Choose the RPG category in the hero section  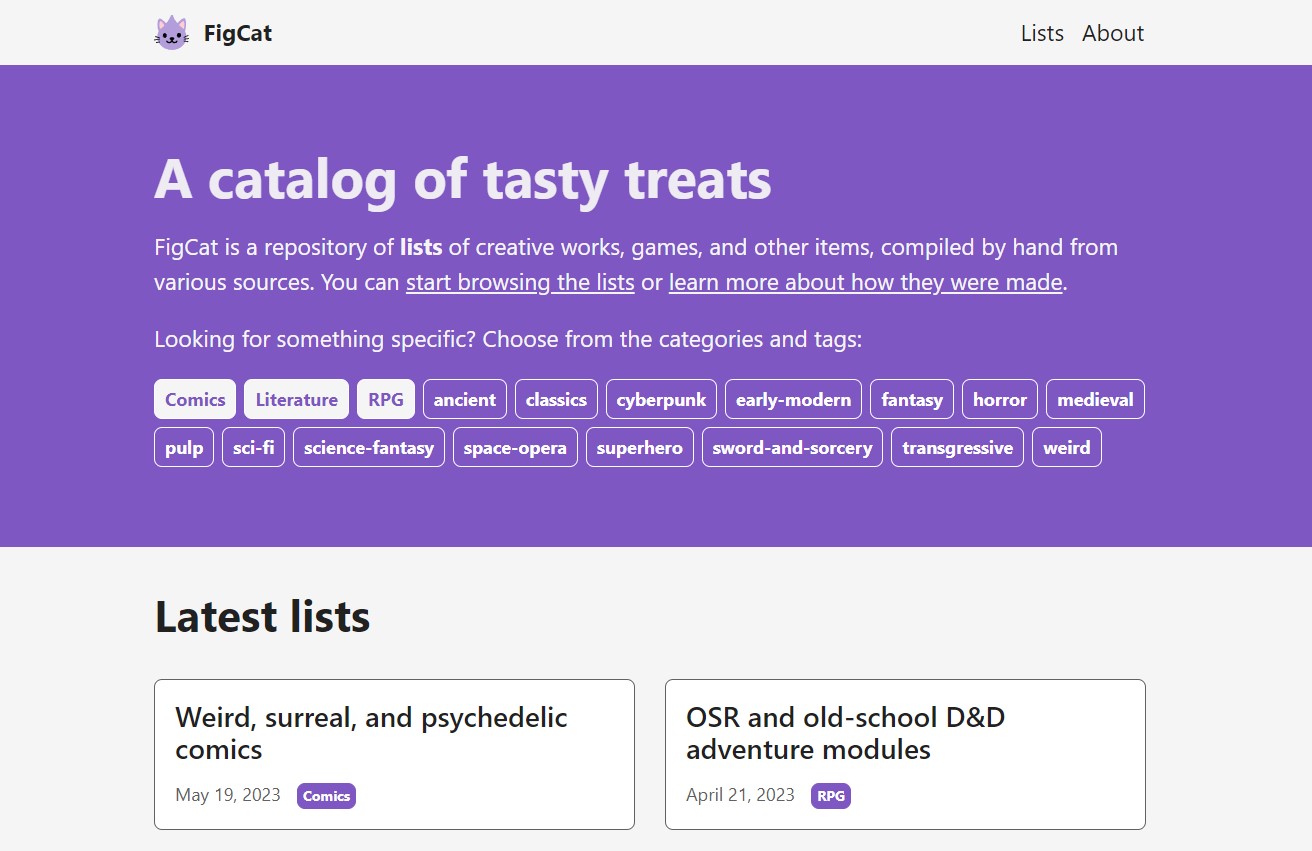(x=385, y=399)
